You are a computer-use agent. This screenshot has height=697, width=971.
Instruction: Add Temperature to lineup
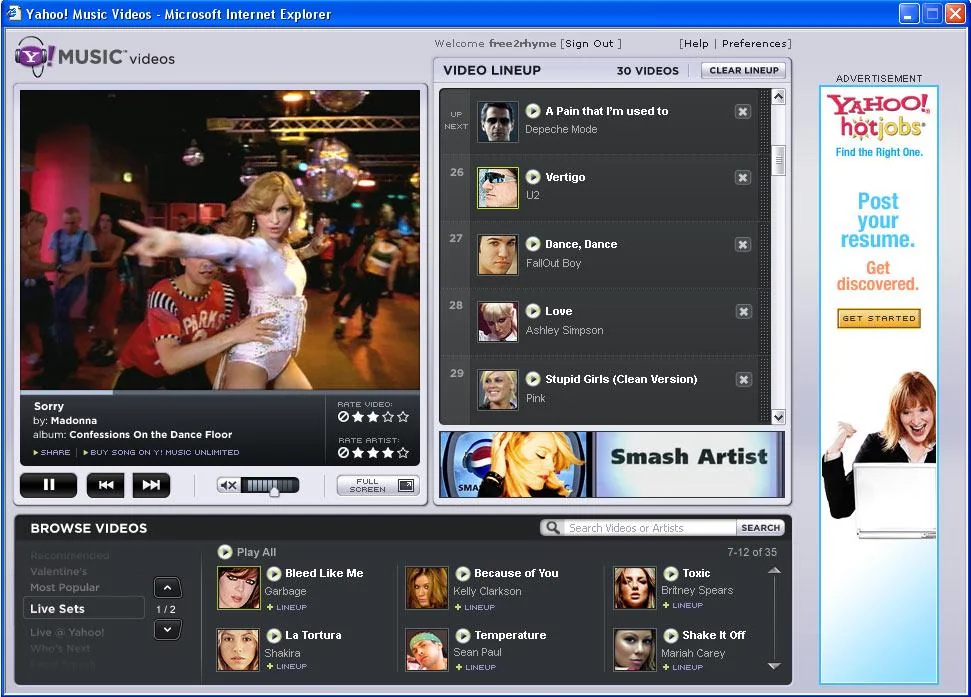476,667
